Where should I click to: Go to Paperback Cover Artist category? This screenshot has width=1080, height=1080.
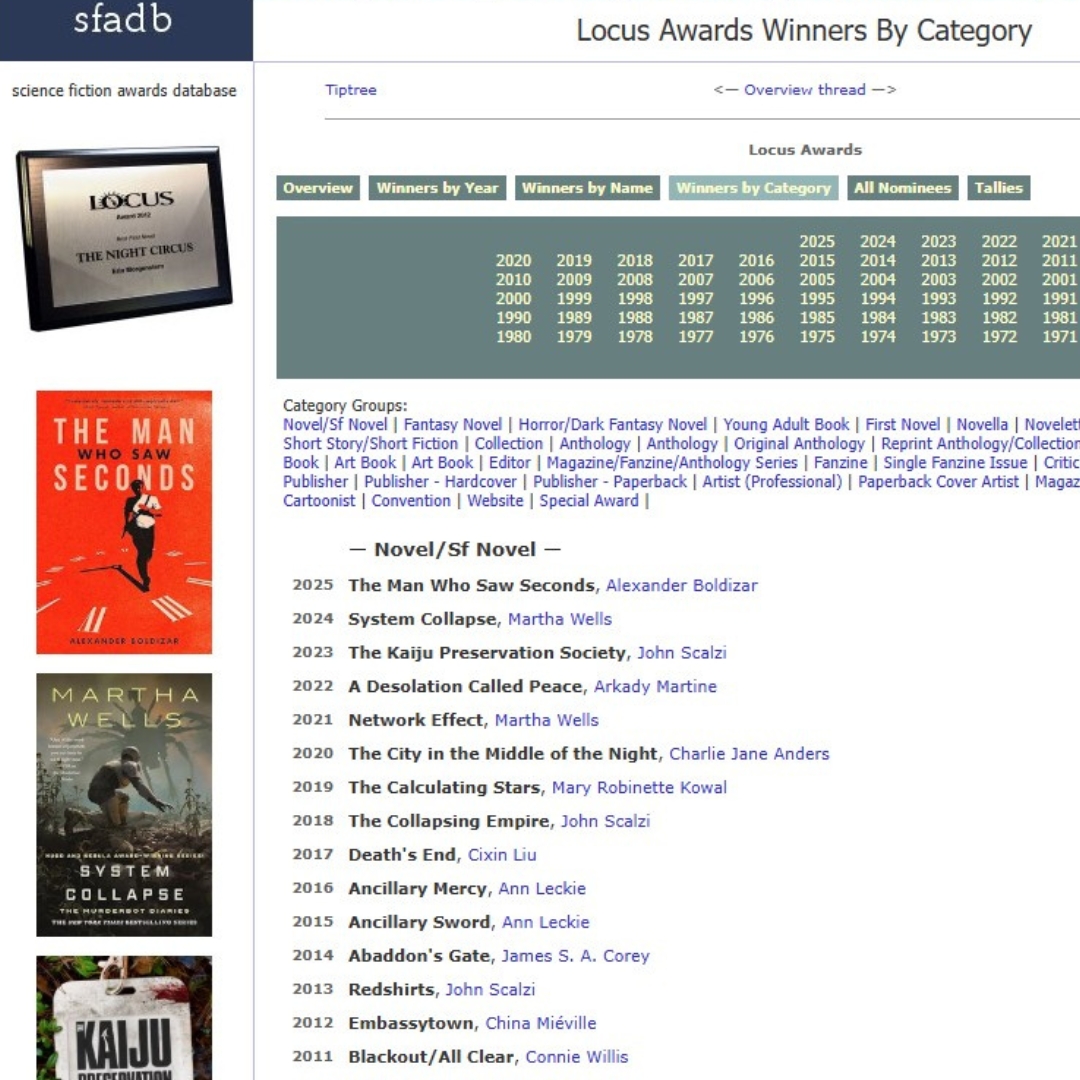[x=938, y=482]
